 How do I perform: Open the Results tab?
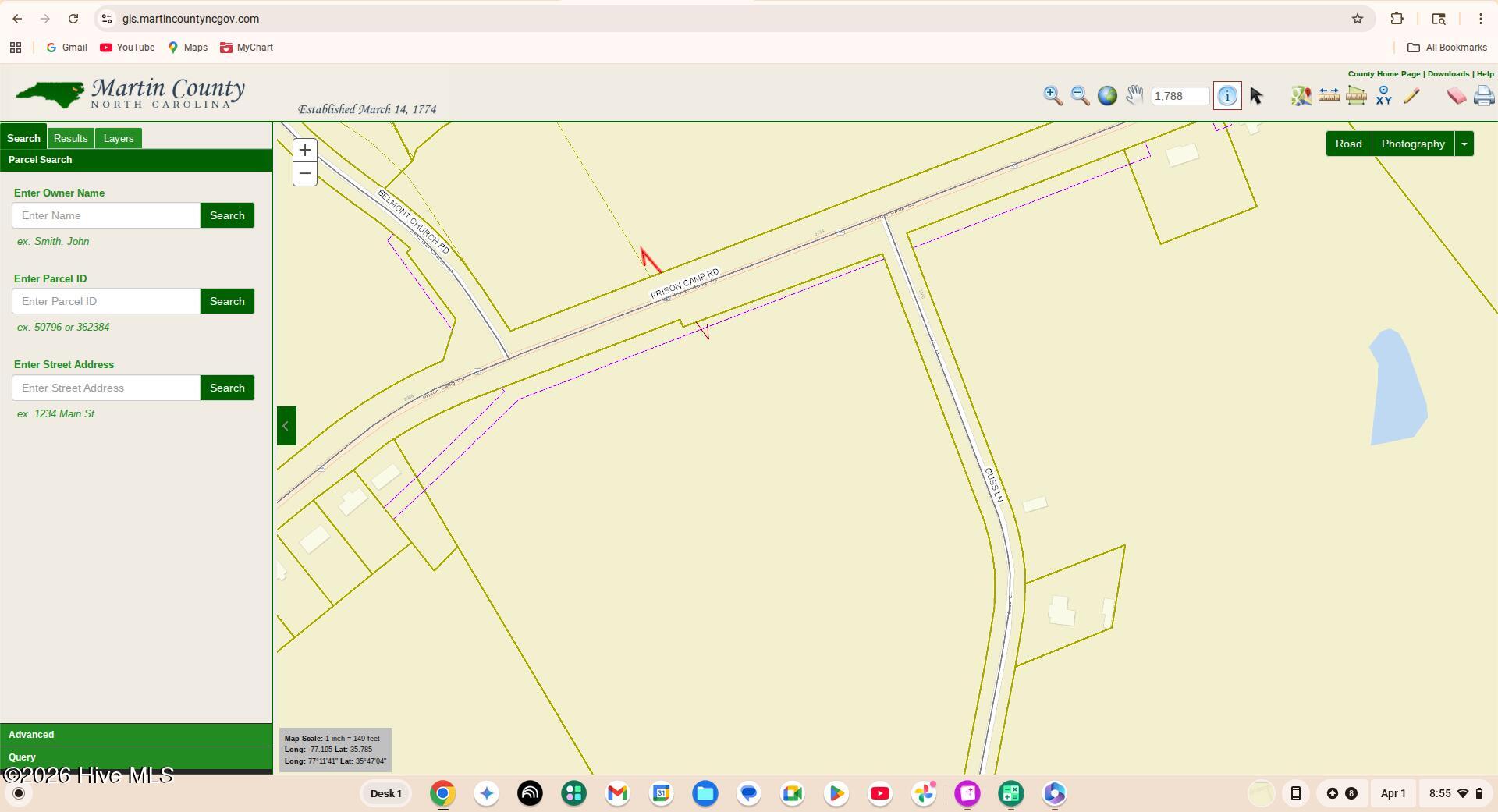coord(70,139)
